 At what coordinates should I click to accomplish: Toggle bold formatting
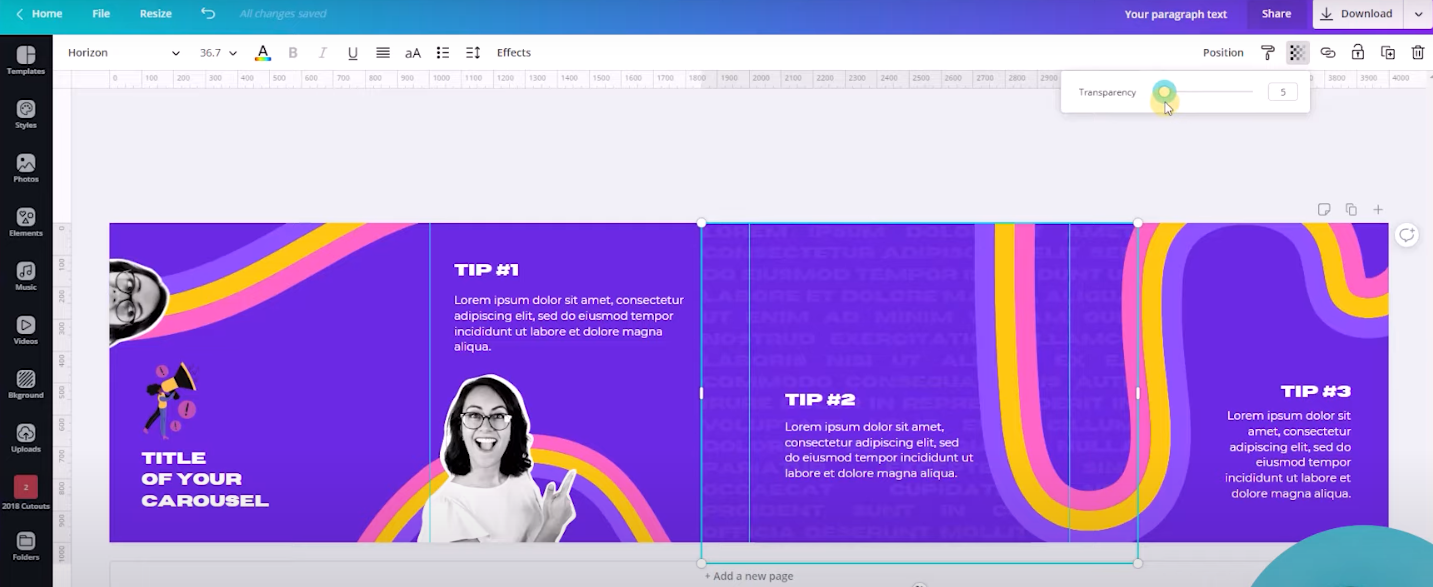point(293,53)
